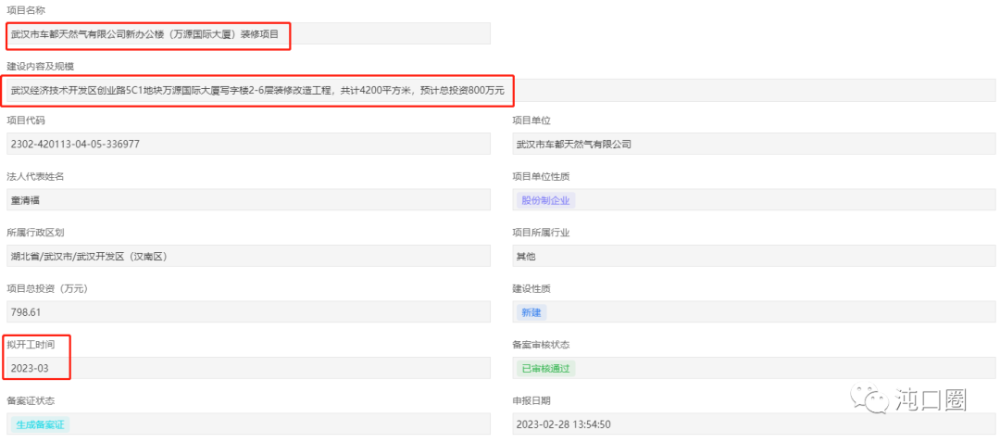Click the 项目所属行业 label
The image size is (1000, 443).
(x=541, y=233)
